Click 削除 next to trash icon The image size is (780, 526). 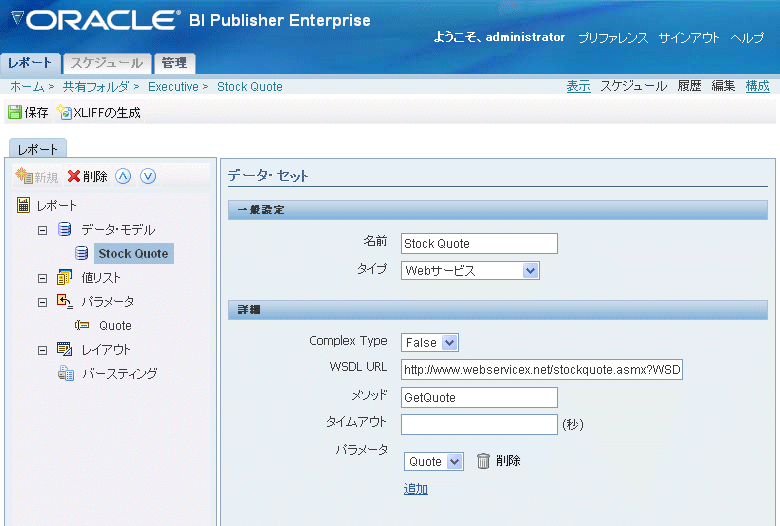pyautogui.click(x=508, y=461)
